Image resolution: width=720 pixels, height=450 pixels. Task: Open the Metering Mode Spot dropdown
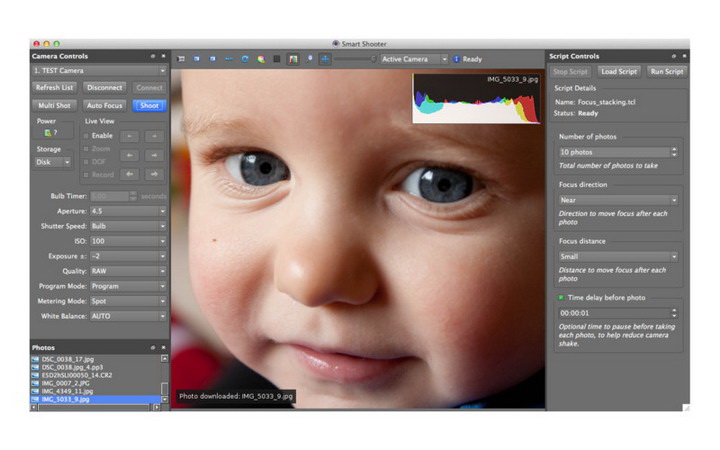(x=128, y=301)
